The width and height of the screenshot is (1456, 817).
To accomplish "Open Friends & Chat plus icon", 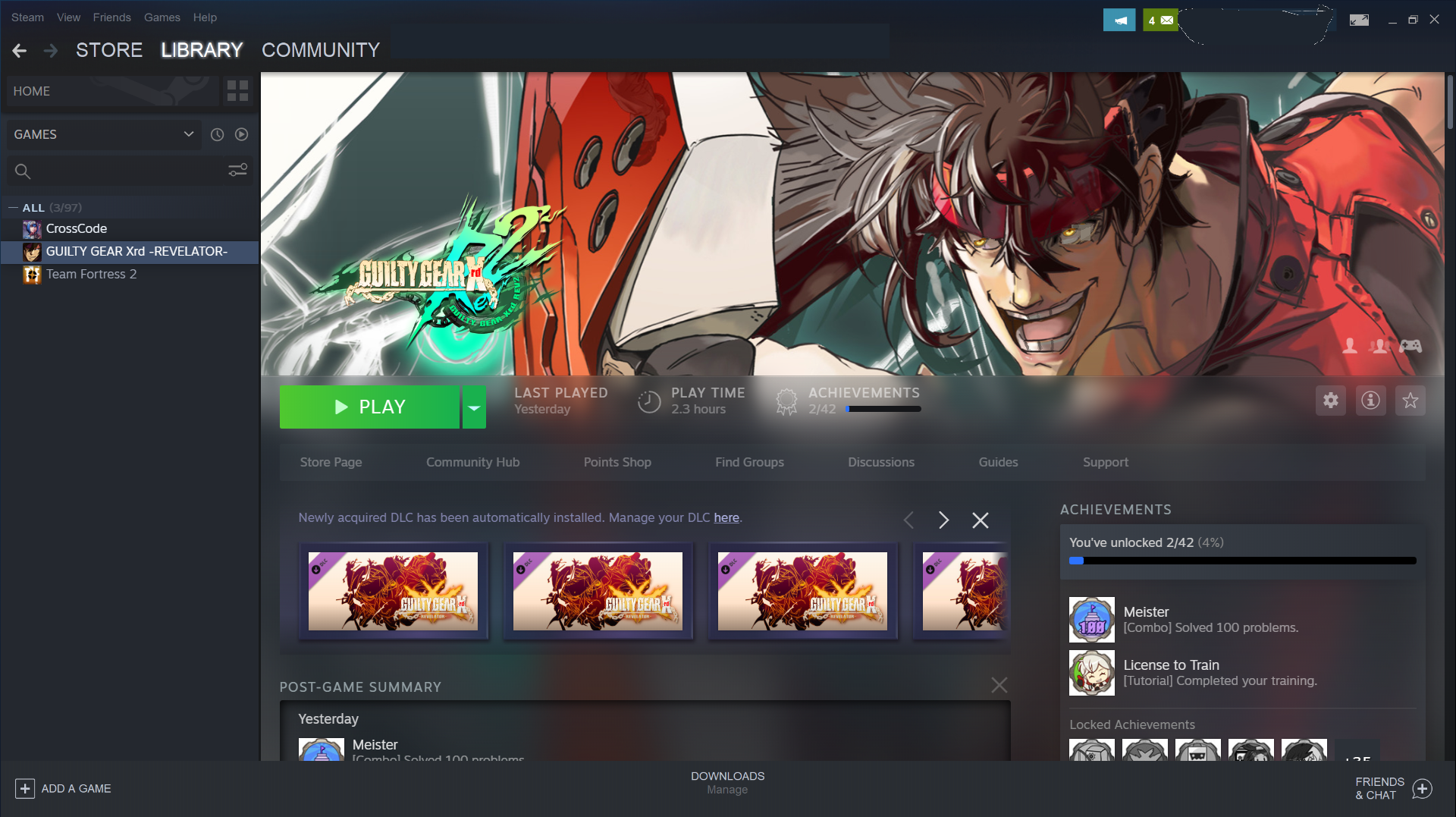I will click(x=1423, y=789).
